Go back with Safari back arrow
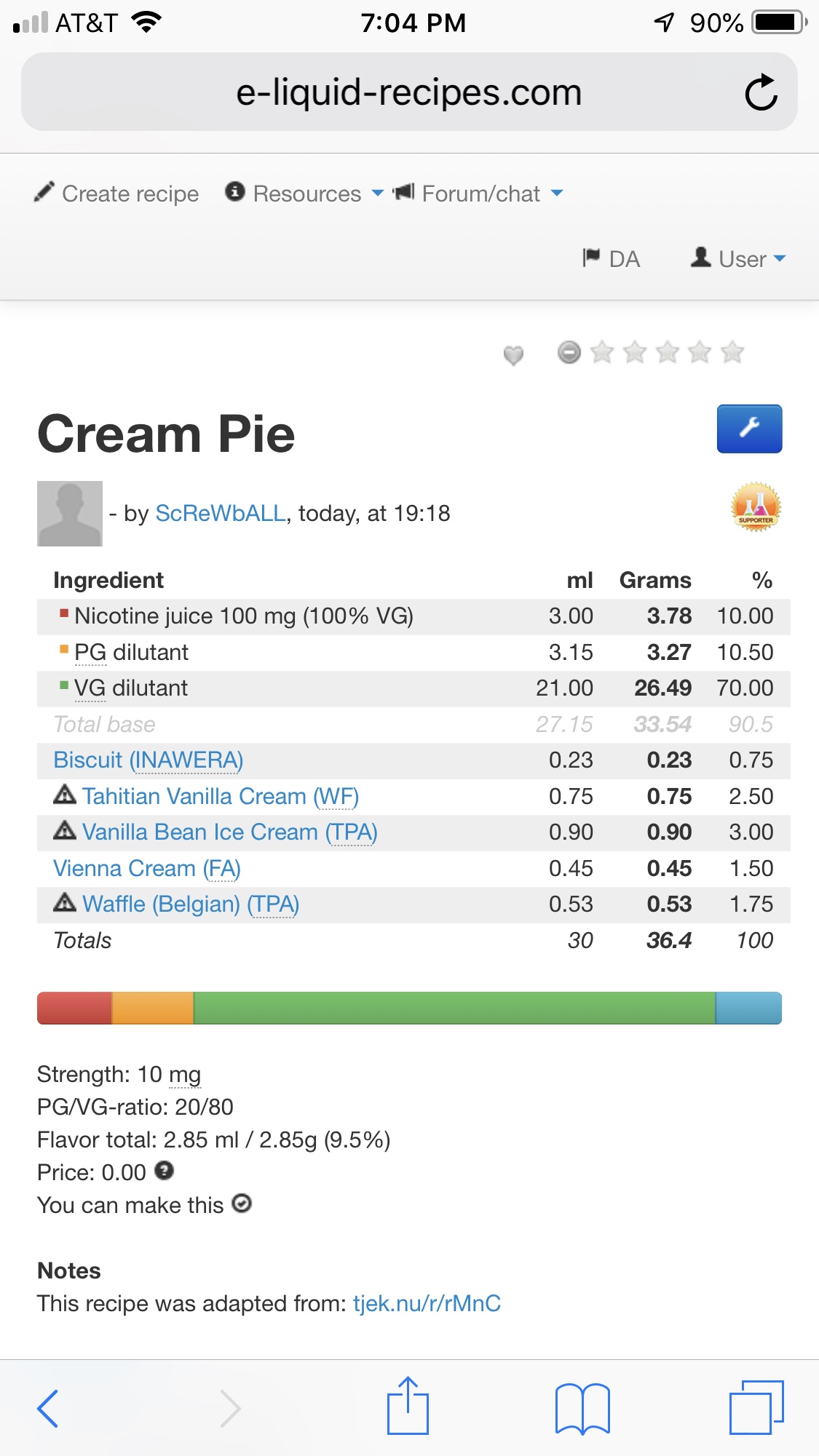The height and width of the screenshot is (1456, 819). 48,1407
